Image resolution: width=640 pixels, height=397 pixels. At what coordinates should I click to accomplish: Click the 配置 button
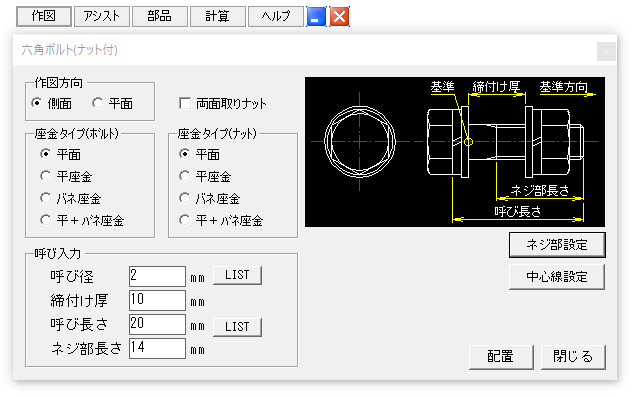pos(501,357)
